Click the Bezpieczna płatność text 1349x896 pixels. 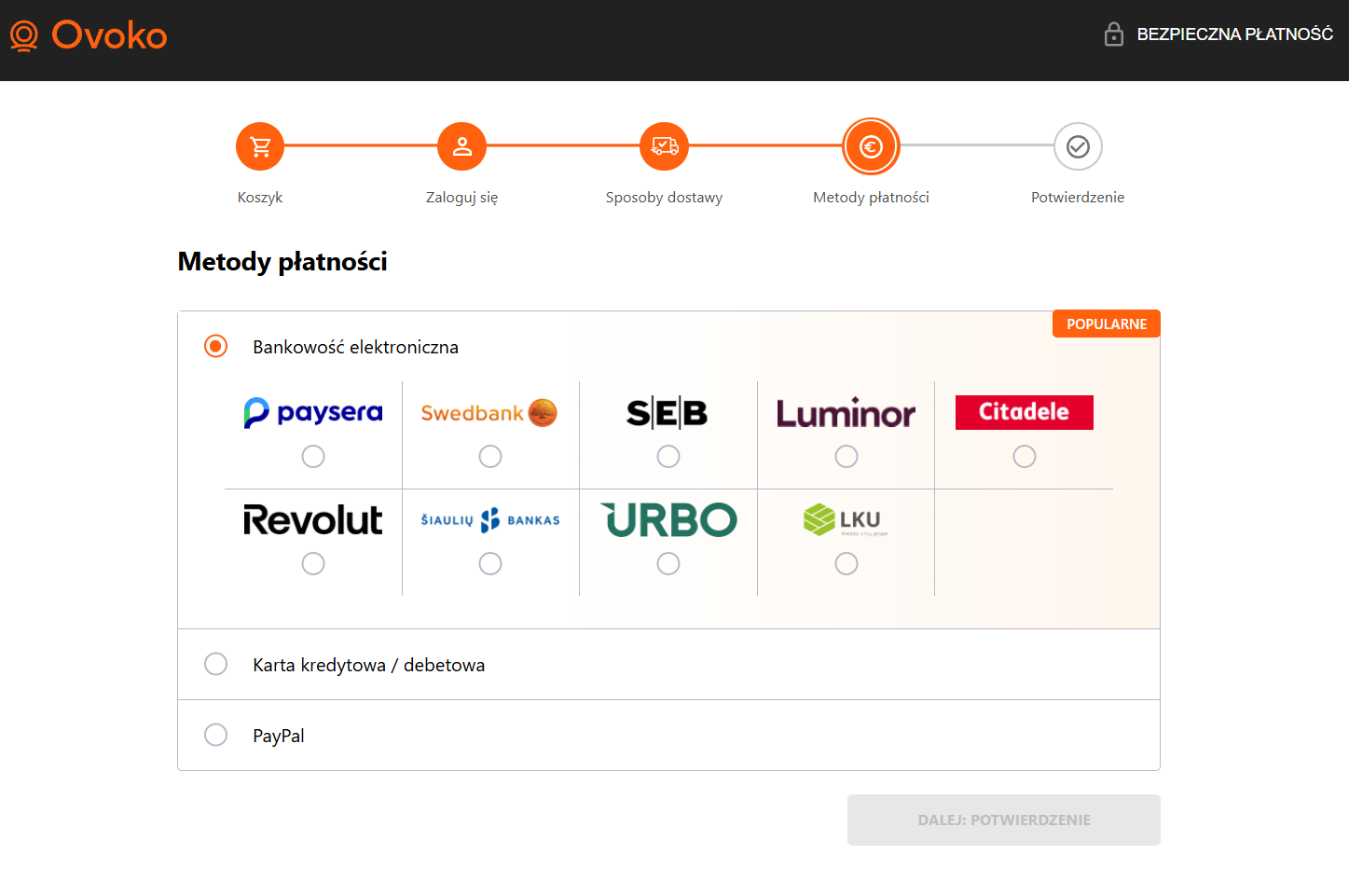pyautogui.click(x=1235, y=34)
